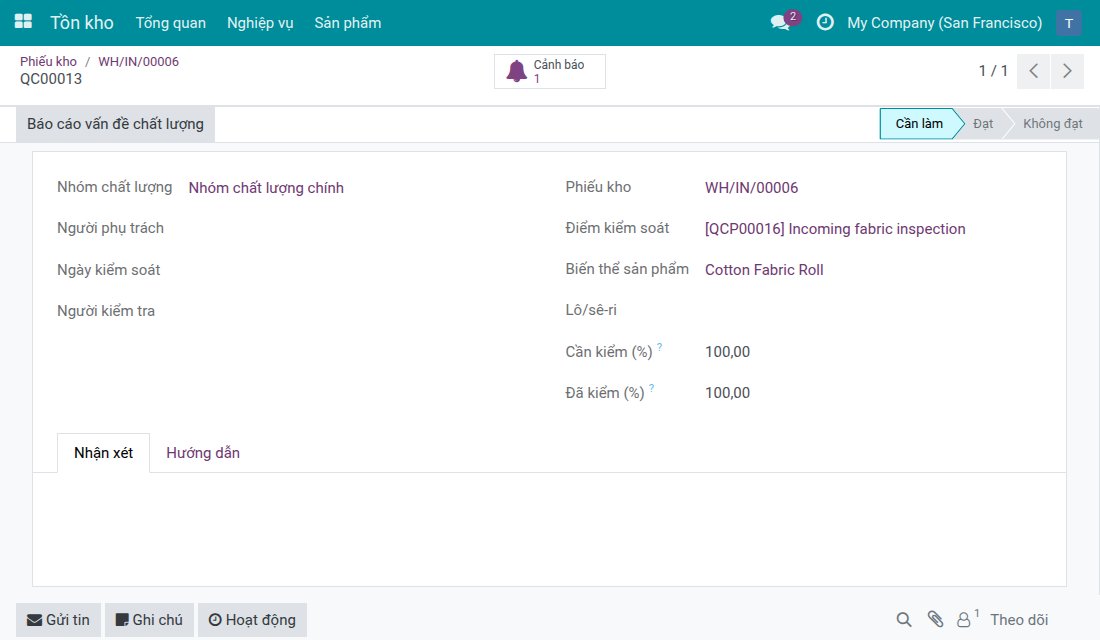Click the Gửi tin button
The height and width of the screenshot is (640, 1100).
58,620
